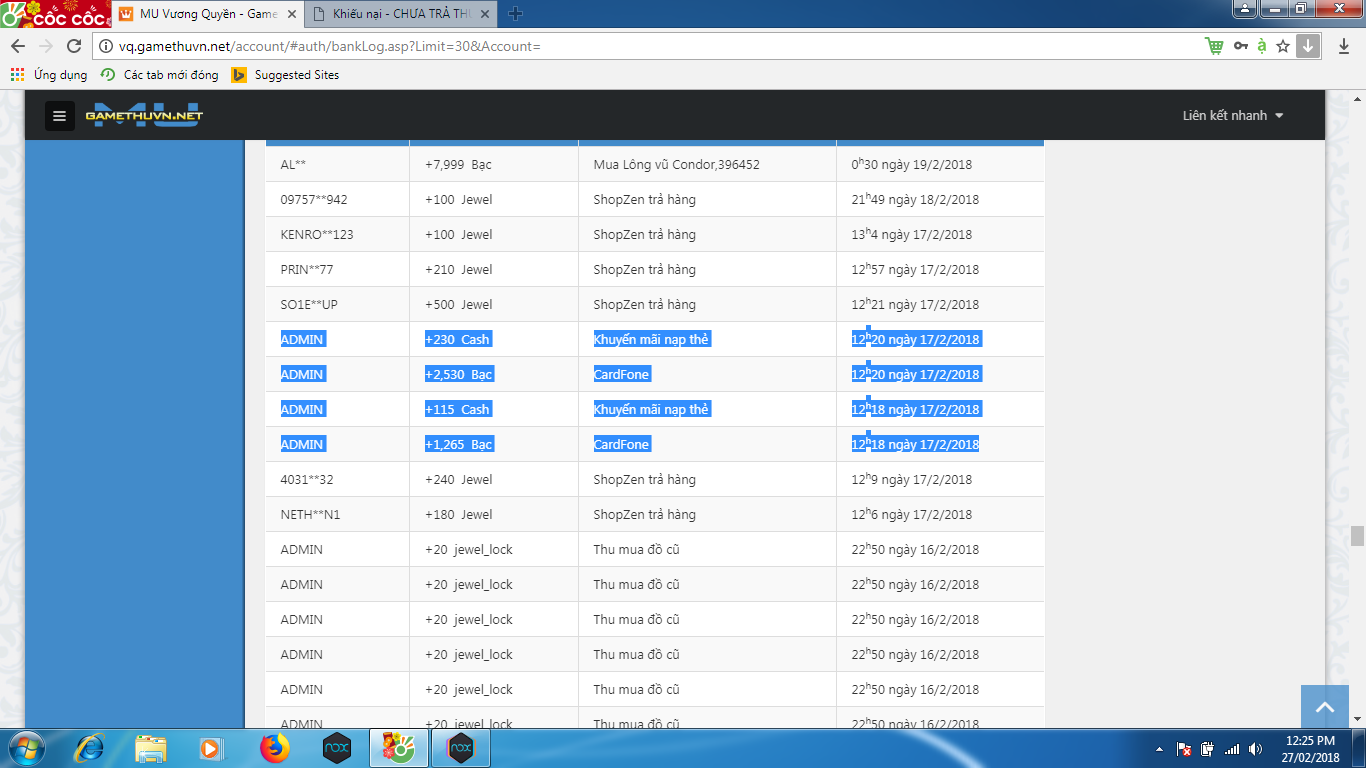Expand the Liên kết nhanh dropdown
This screenshot has height=768, width=1366.
coord(1232,115)
